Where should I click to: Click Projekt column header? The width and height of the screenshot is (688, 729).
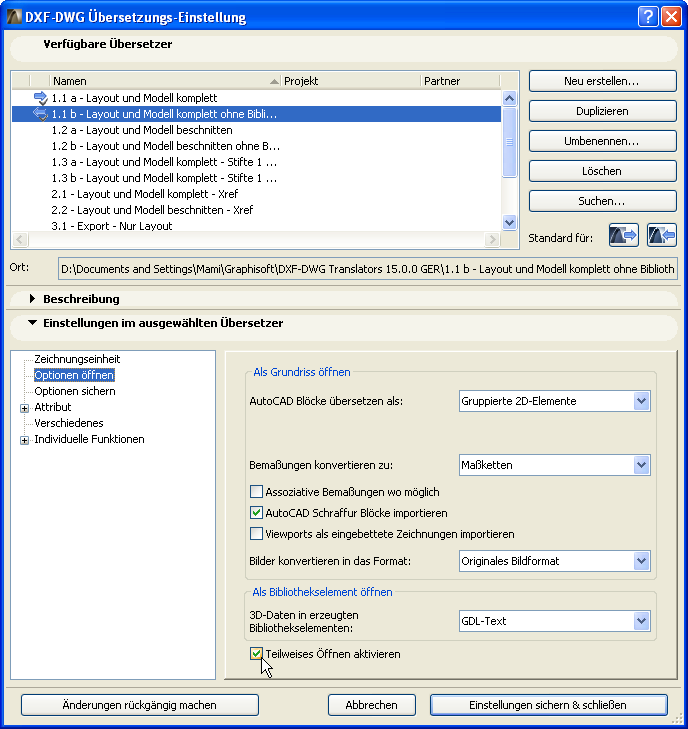pos(351,81)
